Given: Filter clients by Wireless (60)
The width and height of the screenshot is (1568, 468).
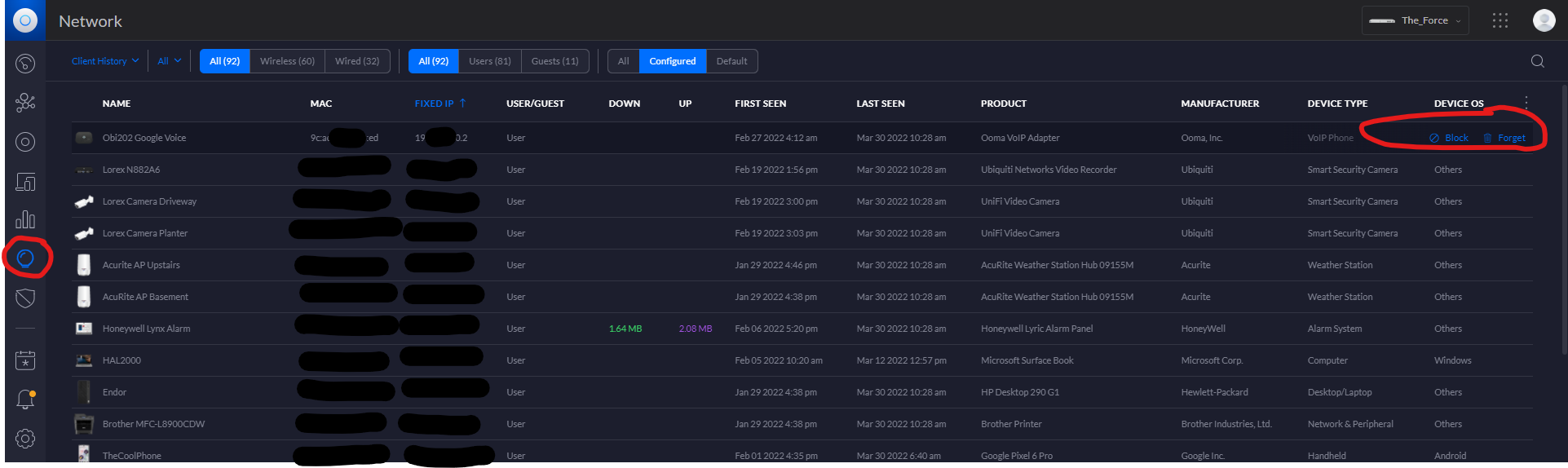Looking at the screenshot, I should click(287, 61).
